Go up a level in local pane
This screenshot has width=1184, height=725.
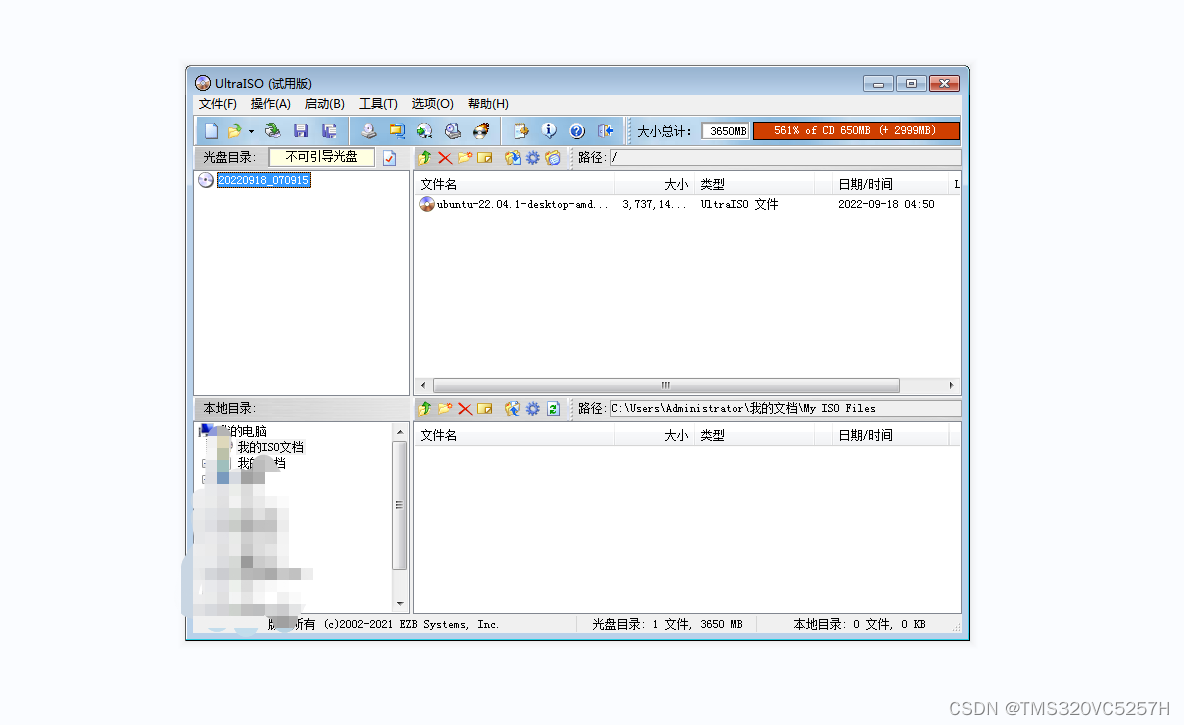click(x=425, y=409)
